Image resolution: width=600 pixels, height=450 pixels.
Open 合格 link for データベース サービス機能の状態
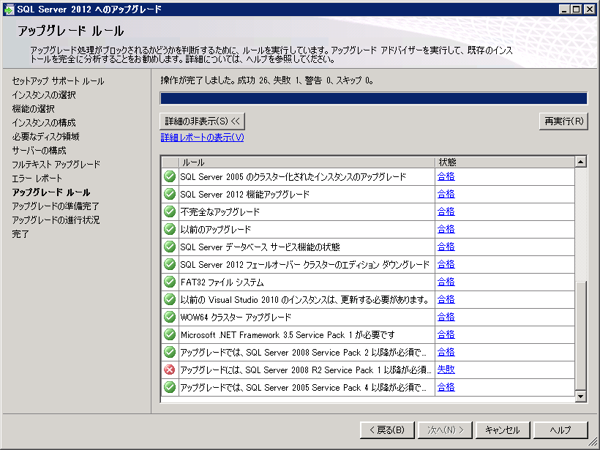[446, 247]
